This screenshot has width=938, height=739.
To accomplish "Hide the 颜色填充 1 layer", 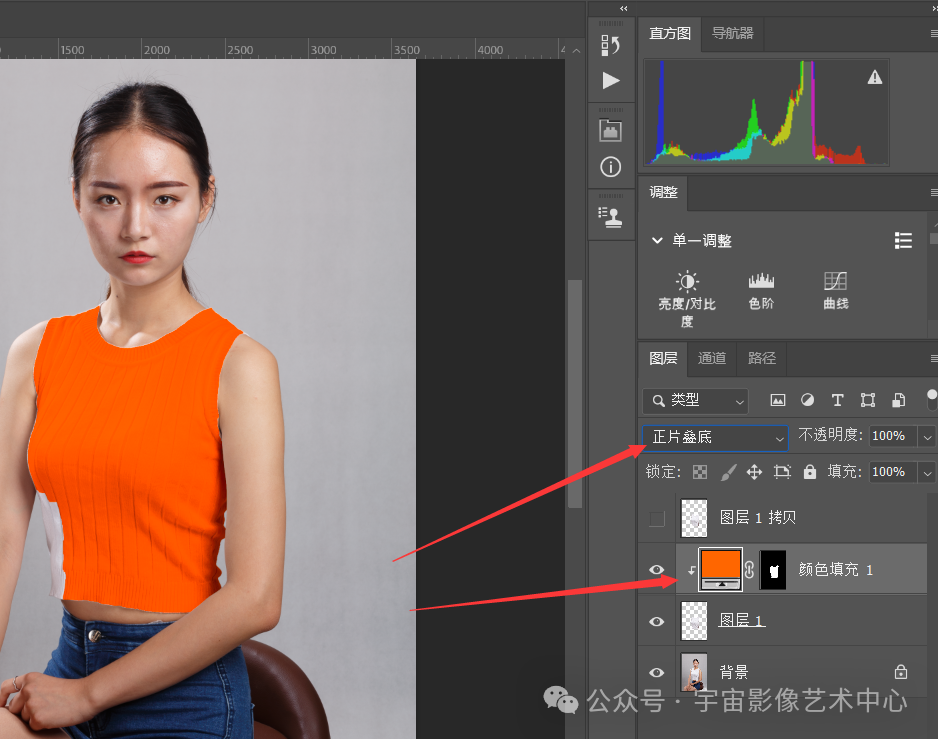I will click(x=656, y=570).
